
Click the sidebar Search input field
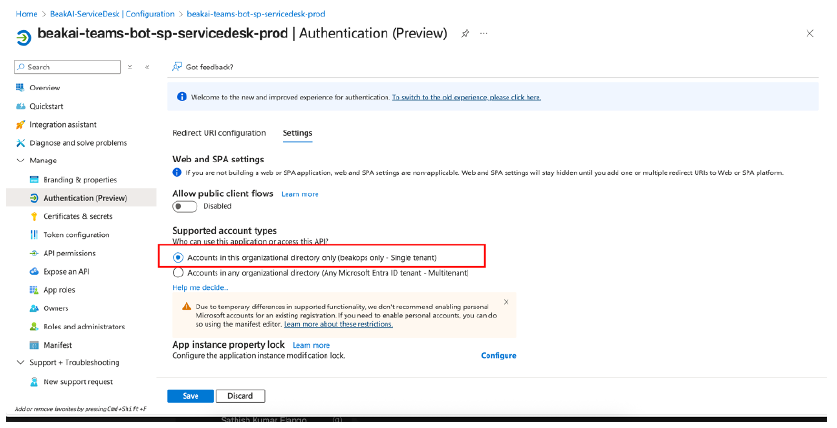point(68,67)
